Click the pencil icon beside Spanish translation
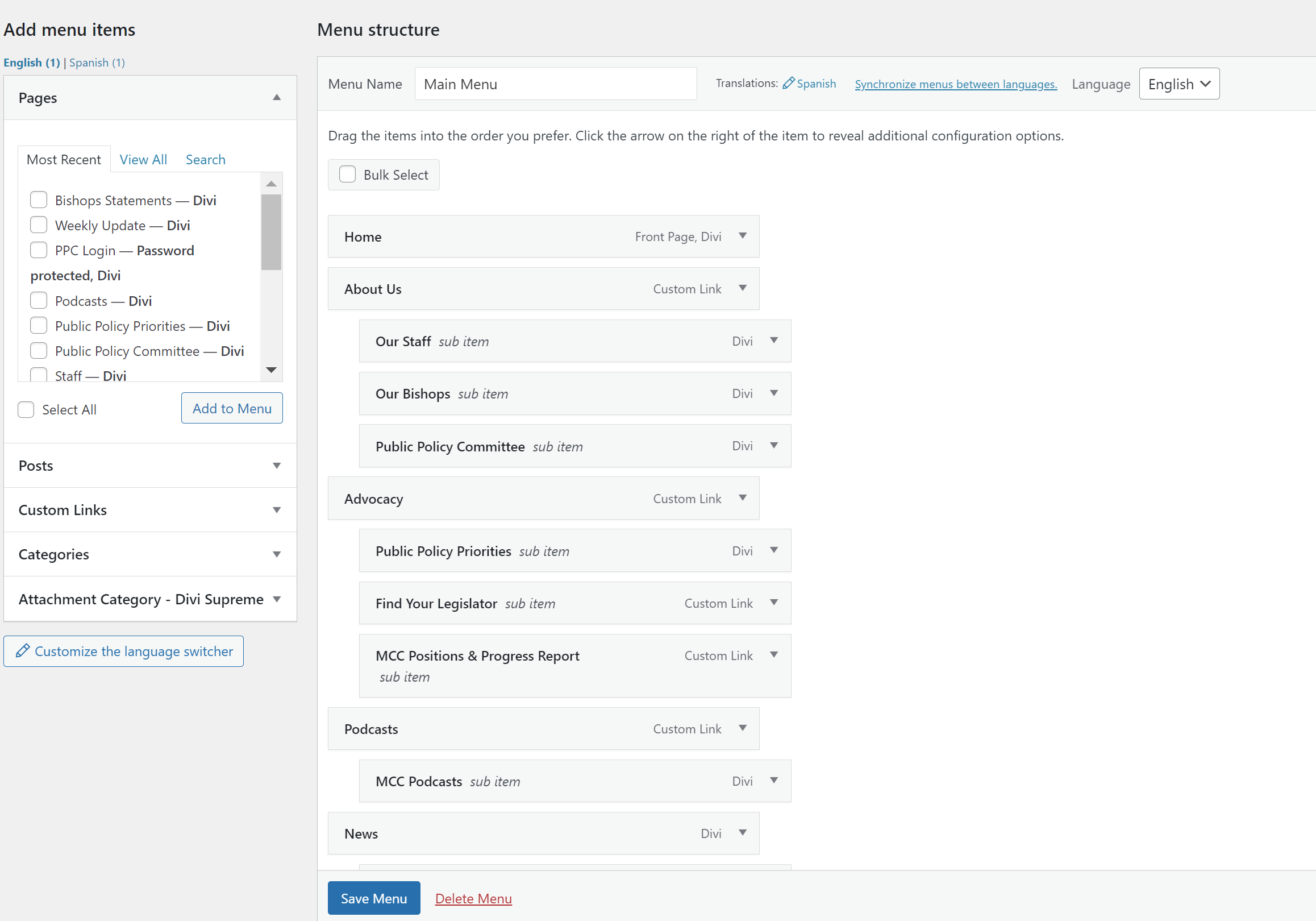The width and height of the screenshot is (1316, 921). pyautogui.click(x=789, y=83)
